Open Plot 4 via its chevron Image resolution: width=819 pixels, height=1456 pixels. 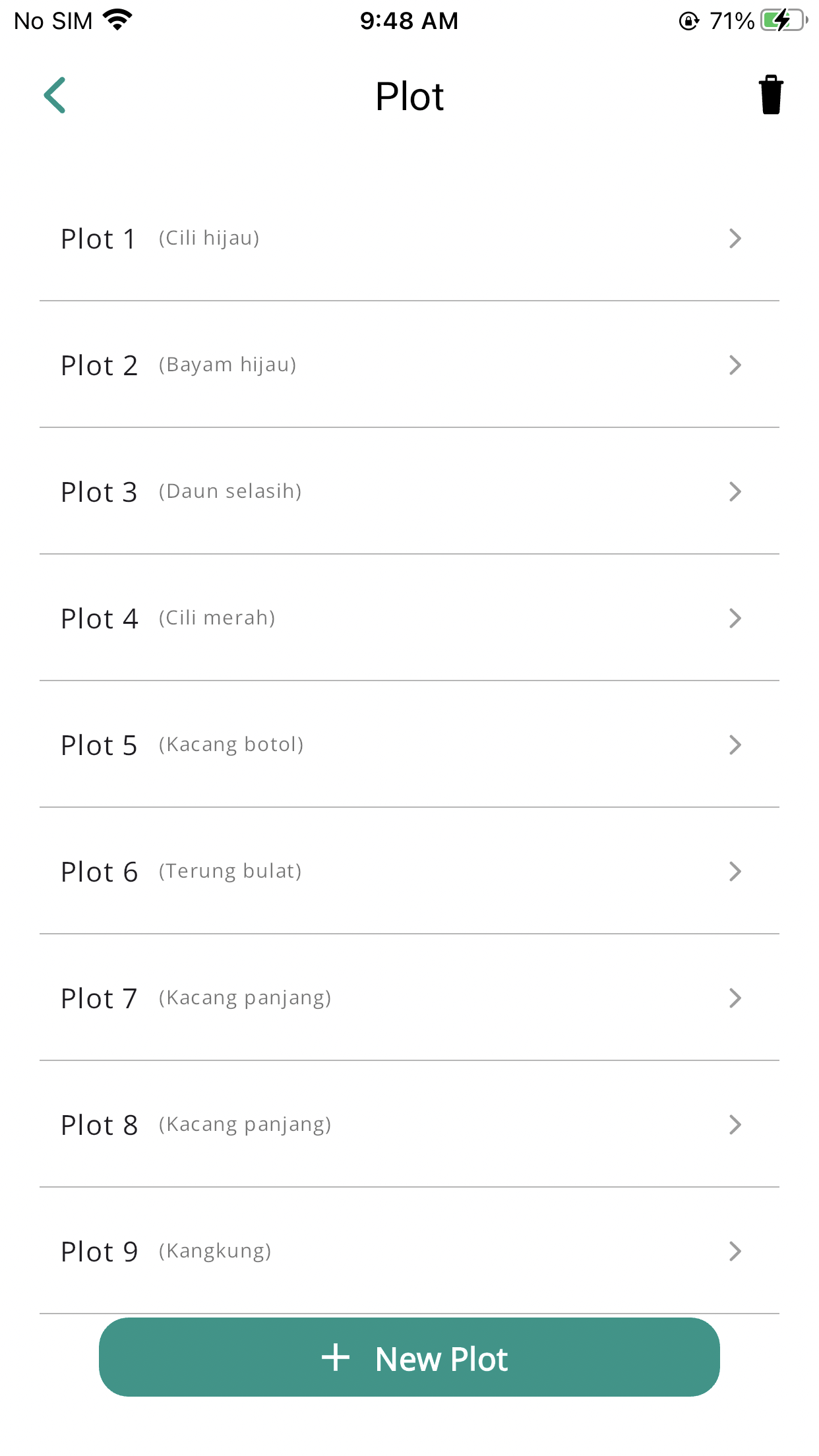tap(735, 618)
